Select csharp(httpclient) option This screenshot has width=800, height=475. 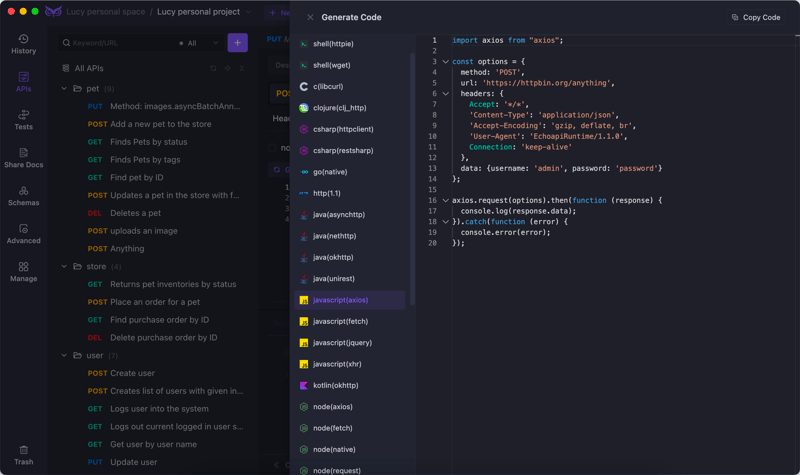(x=349, y=129)
